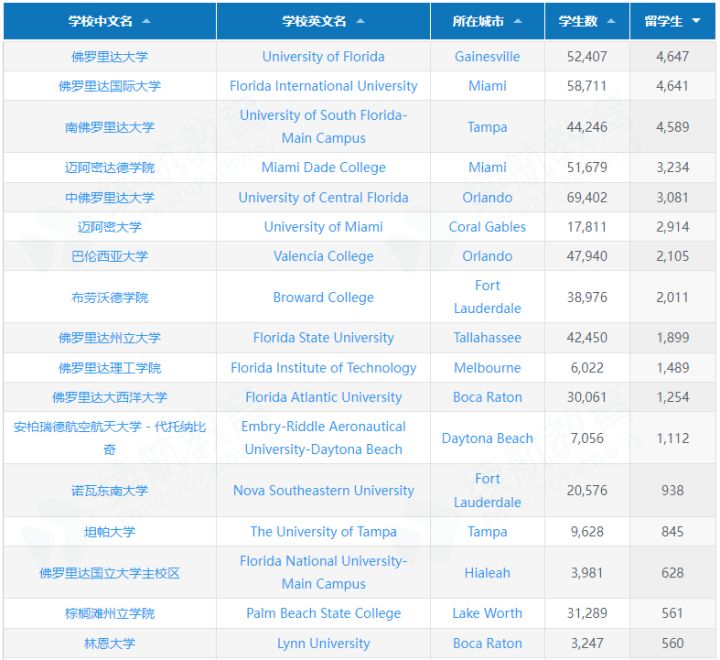
Task: Sort by 学生数 column header
Action: pyautogui.click(x=587, y=21)
